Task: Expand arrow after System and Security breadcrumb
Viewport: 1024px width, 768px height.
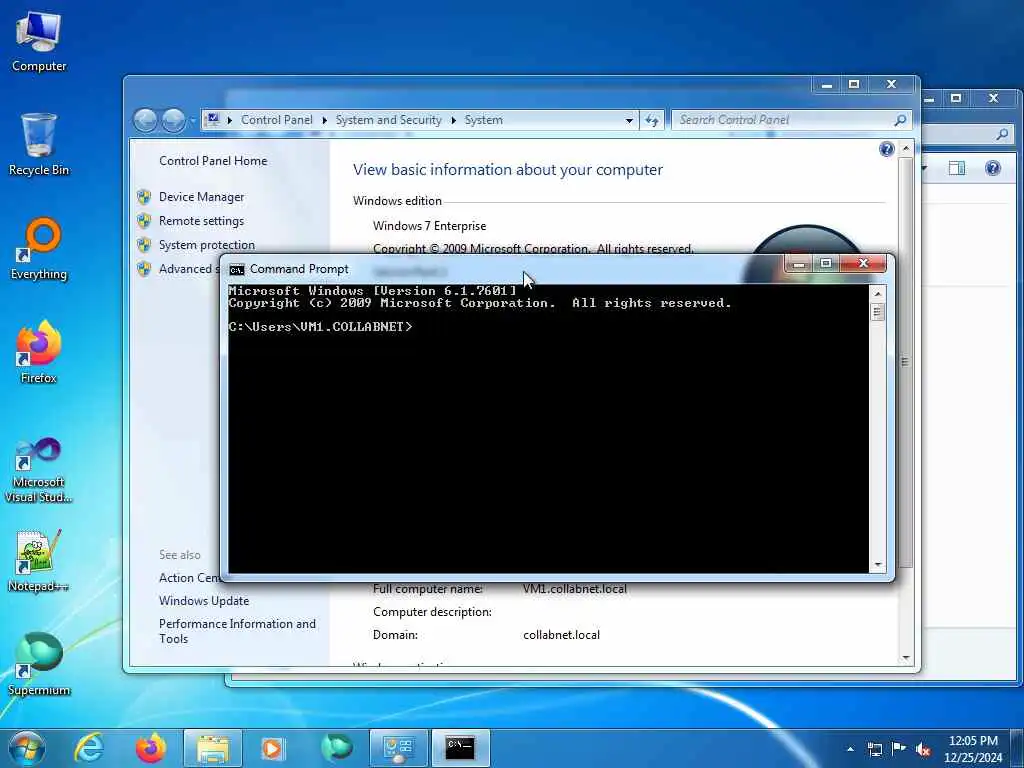Action: 453,120
